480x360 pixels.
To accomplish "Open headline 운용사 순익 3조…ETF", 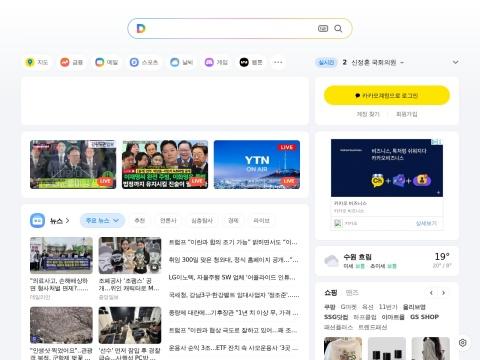I will (233, 348).
